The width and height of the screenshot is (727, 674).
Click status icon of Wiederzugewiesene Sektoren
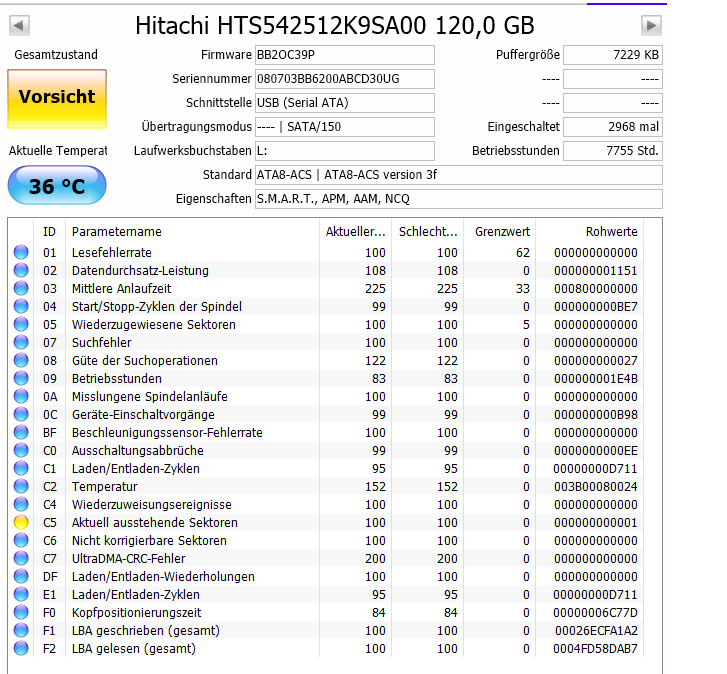tap(21, 324)
